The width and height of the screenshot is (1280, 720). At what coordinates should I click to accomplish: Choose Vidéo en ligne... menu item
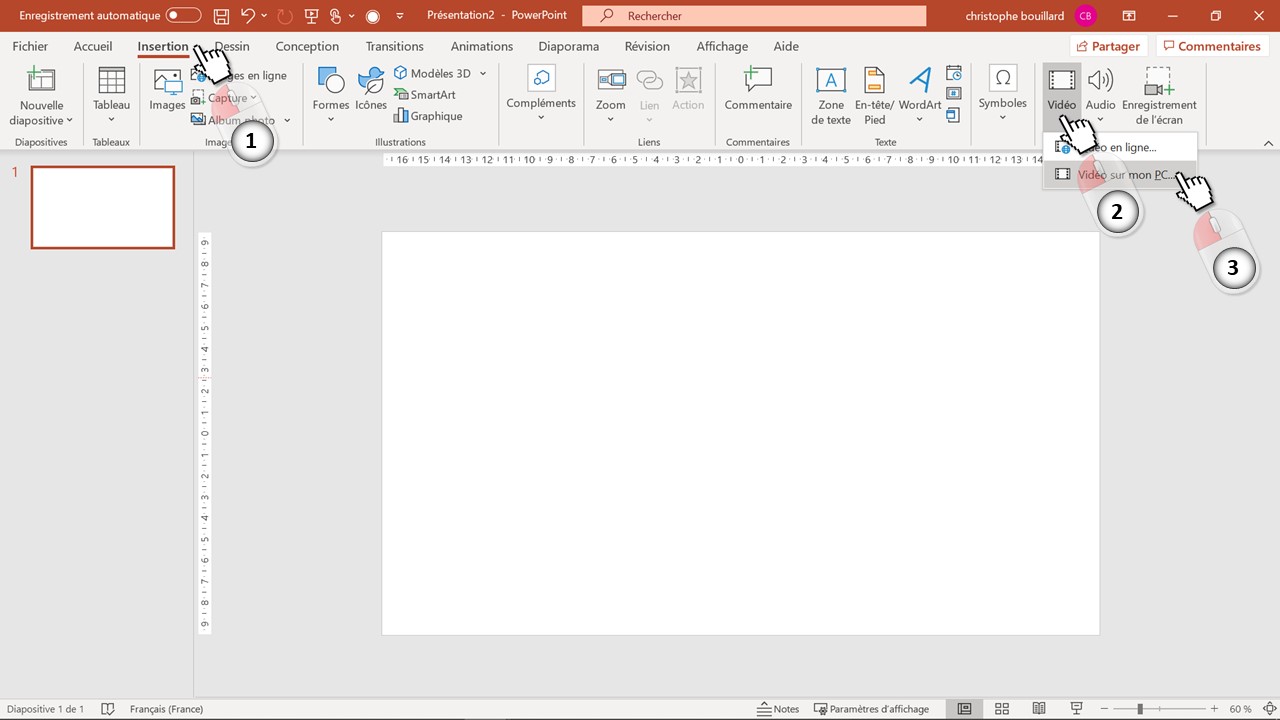pyautogui.click(x=1119, y=147)
